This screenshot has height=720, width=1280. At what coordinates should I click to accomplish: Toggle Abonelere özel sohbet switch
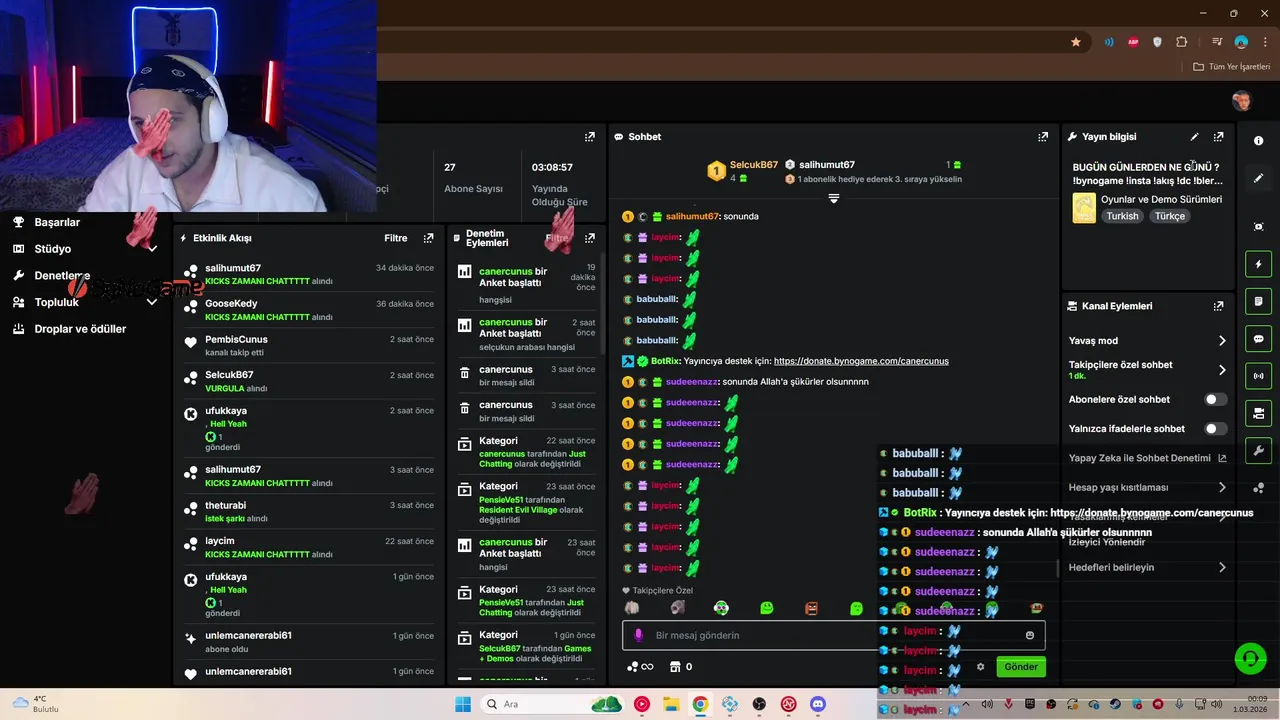(1215, 399)
